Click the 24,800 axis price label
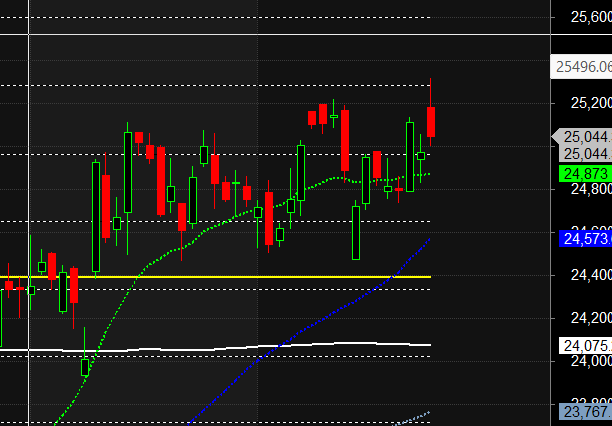 click(x=591, y=189)
